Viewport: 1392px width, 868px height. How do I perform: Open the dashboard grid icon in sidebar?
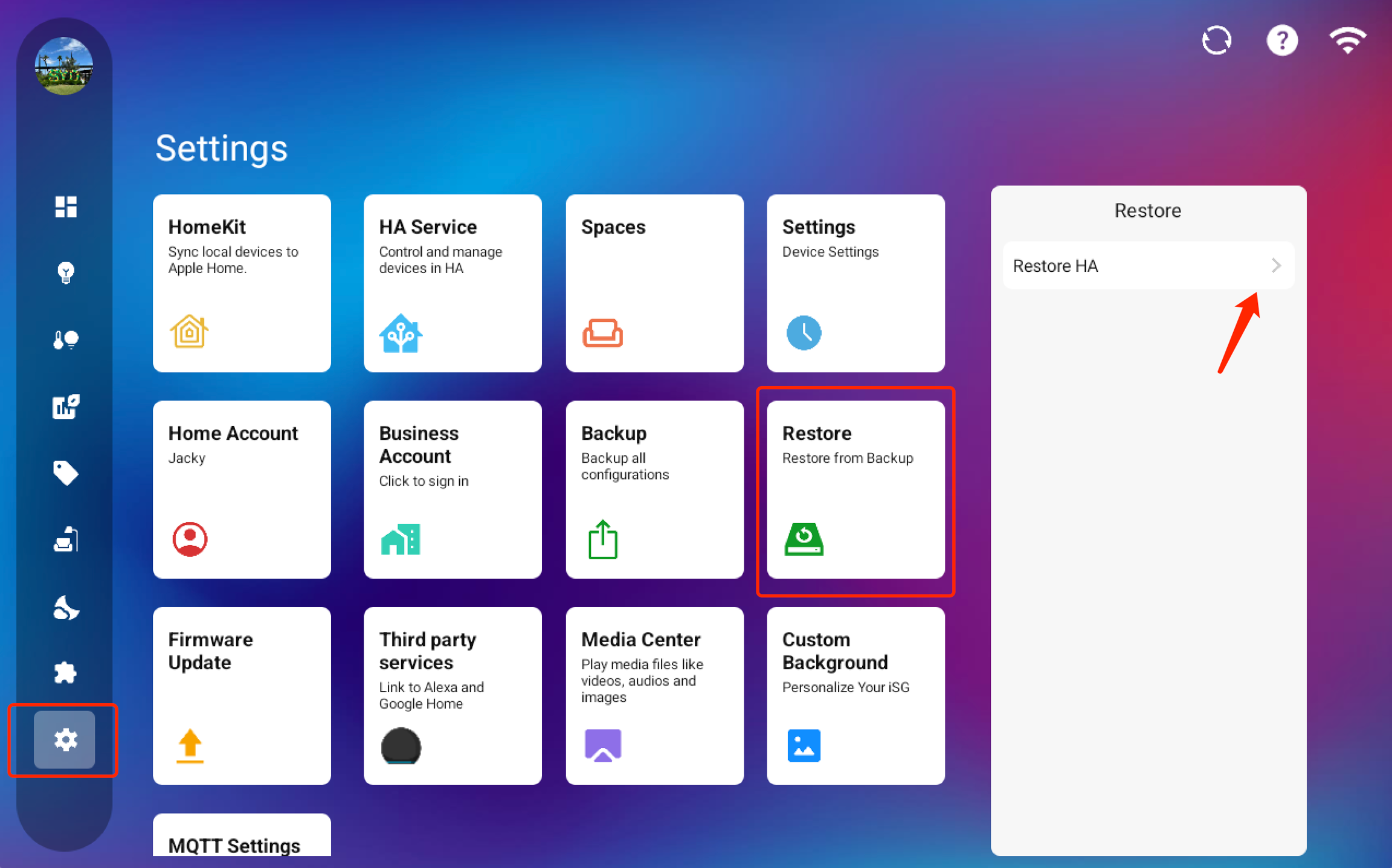65,207
